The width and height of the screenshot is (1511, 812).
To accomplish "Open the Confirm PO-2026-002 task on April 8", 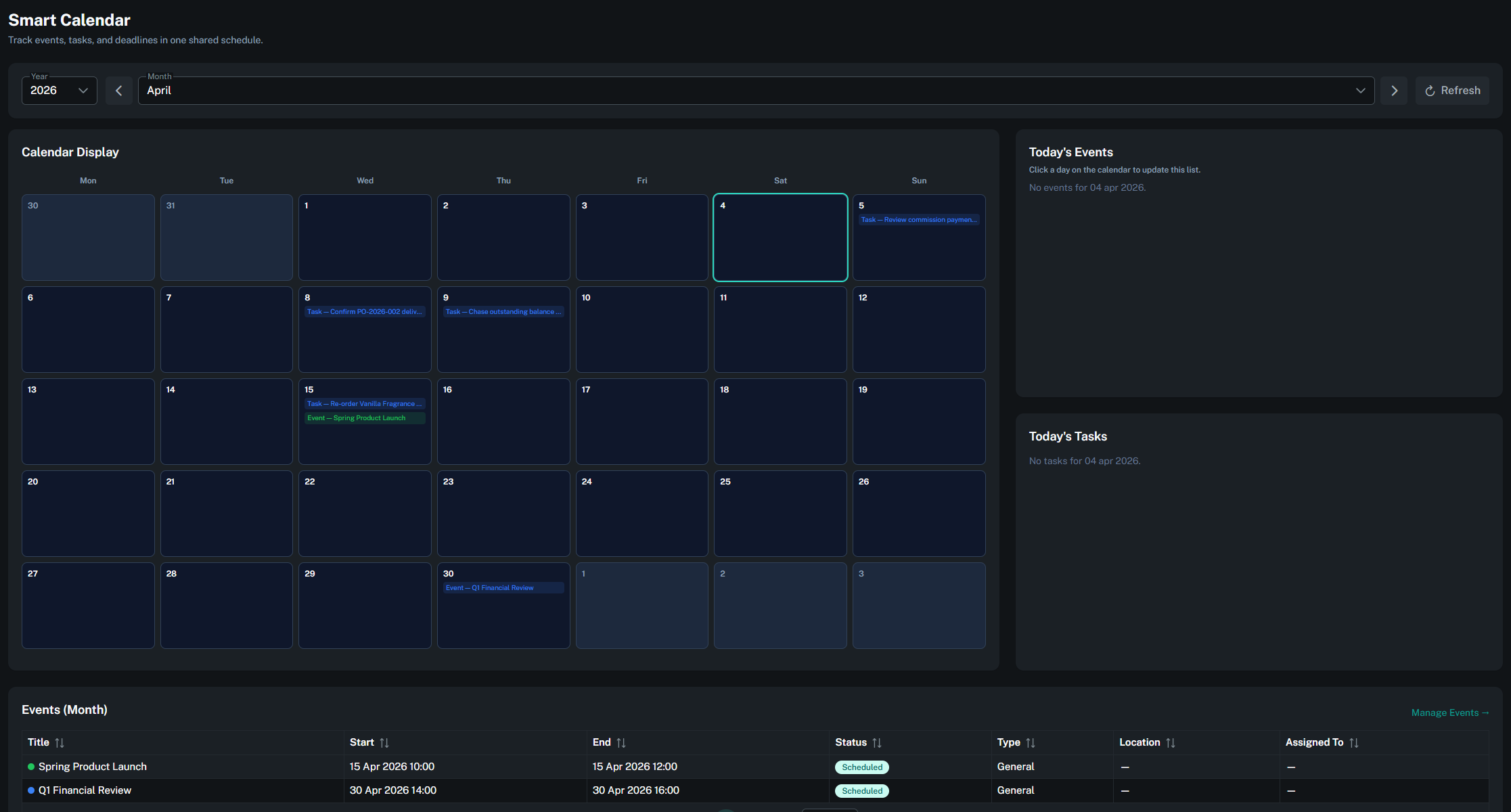I will [365, 312].
